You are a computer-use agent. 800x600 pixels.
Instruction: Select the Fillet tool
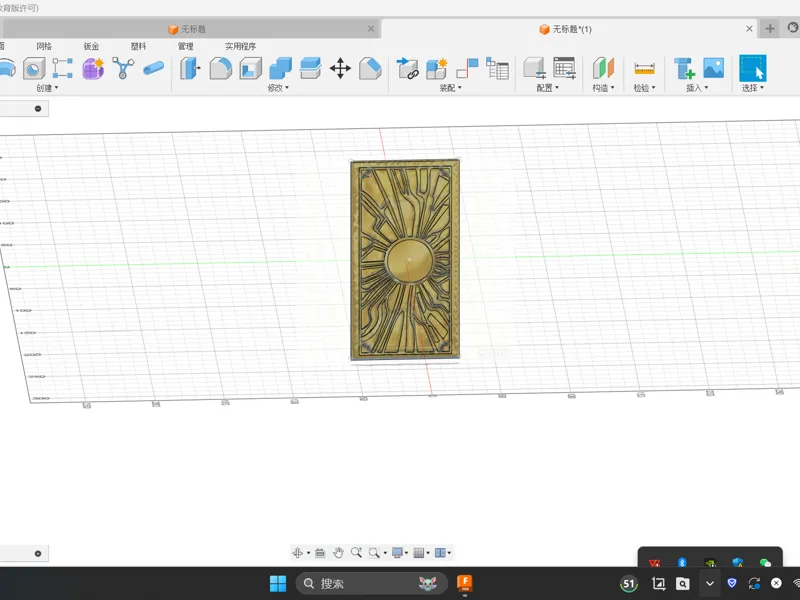[x=220, y=68]
